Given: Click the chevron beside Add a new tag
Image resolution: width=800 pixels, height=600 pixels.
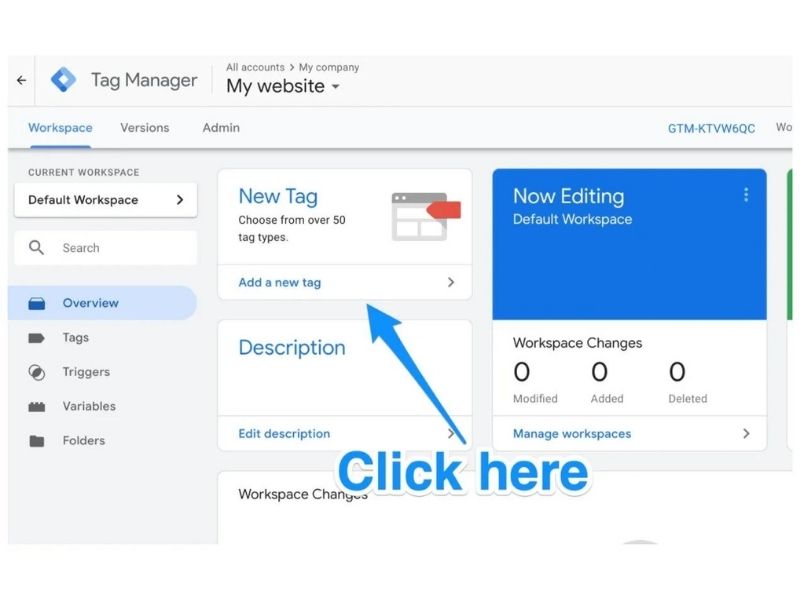Looking at the screenshot, I should point(451,282).
